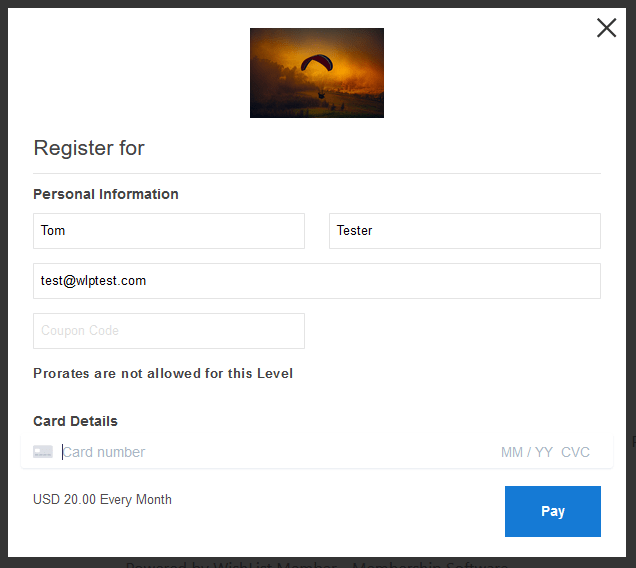The width and height of the screenshot is (636, 568).
Task: Click the Personal Information section label
Action: tap(106, 194)
